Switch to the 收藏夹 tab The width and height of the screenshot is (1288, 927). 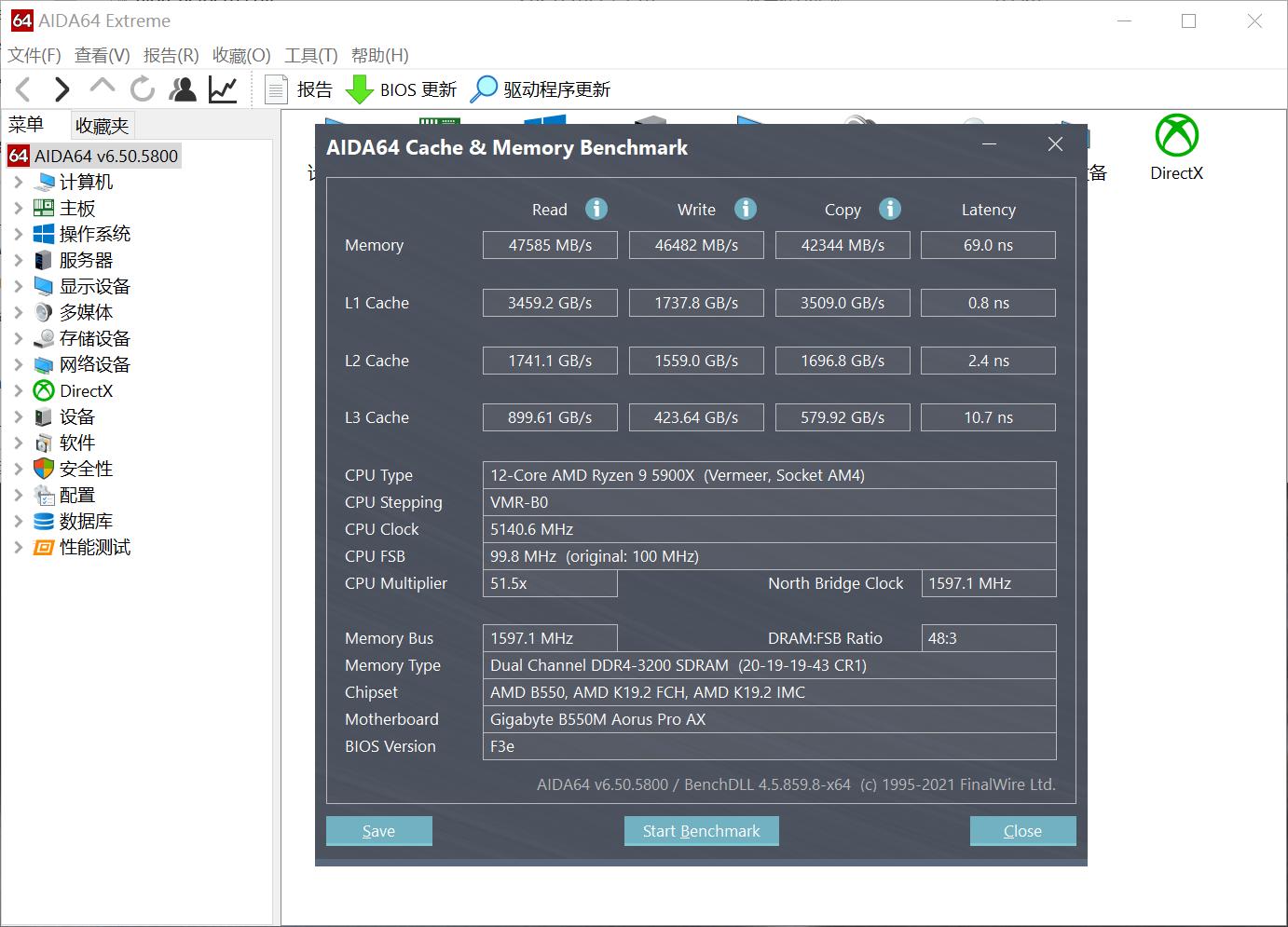click(x=102, y=126)
